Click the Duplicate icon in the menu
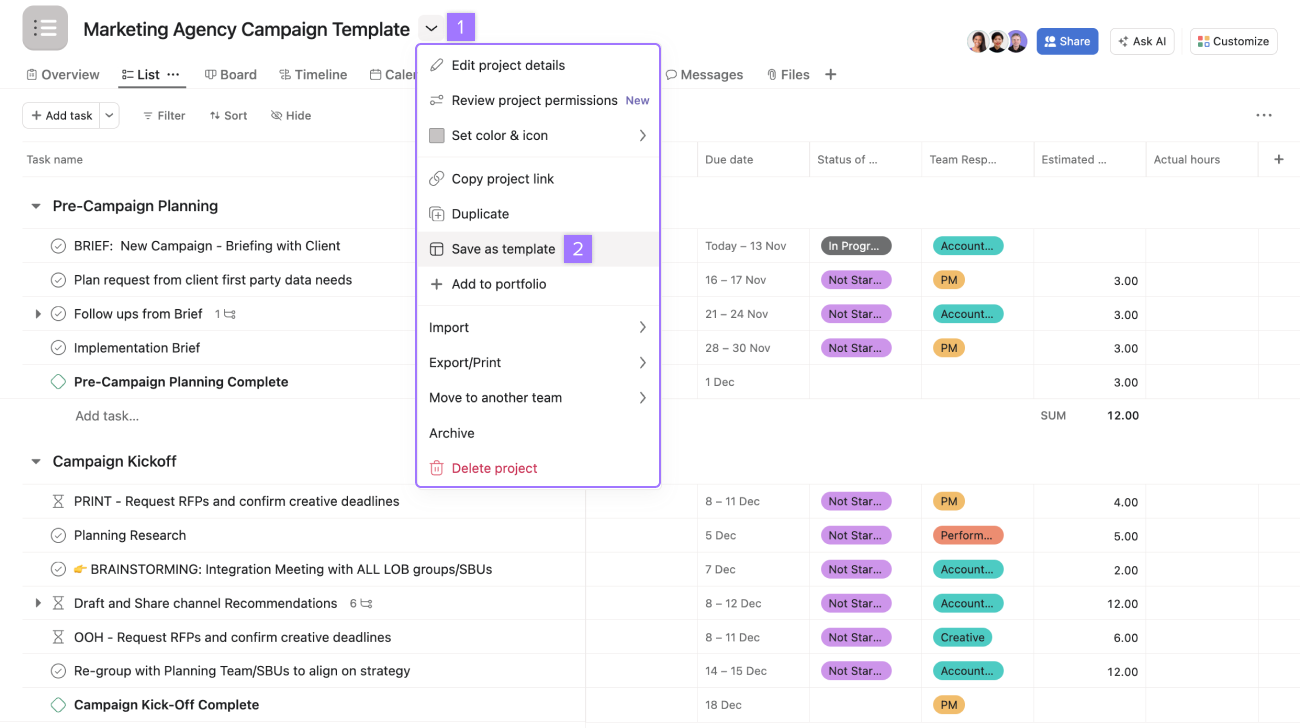This screenshot has height=728, width=1300. (x=436, y=214)
